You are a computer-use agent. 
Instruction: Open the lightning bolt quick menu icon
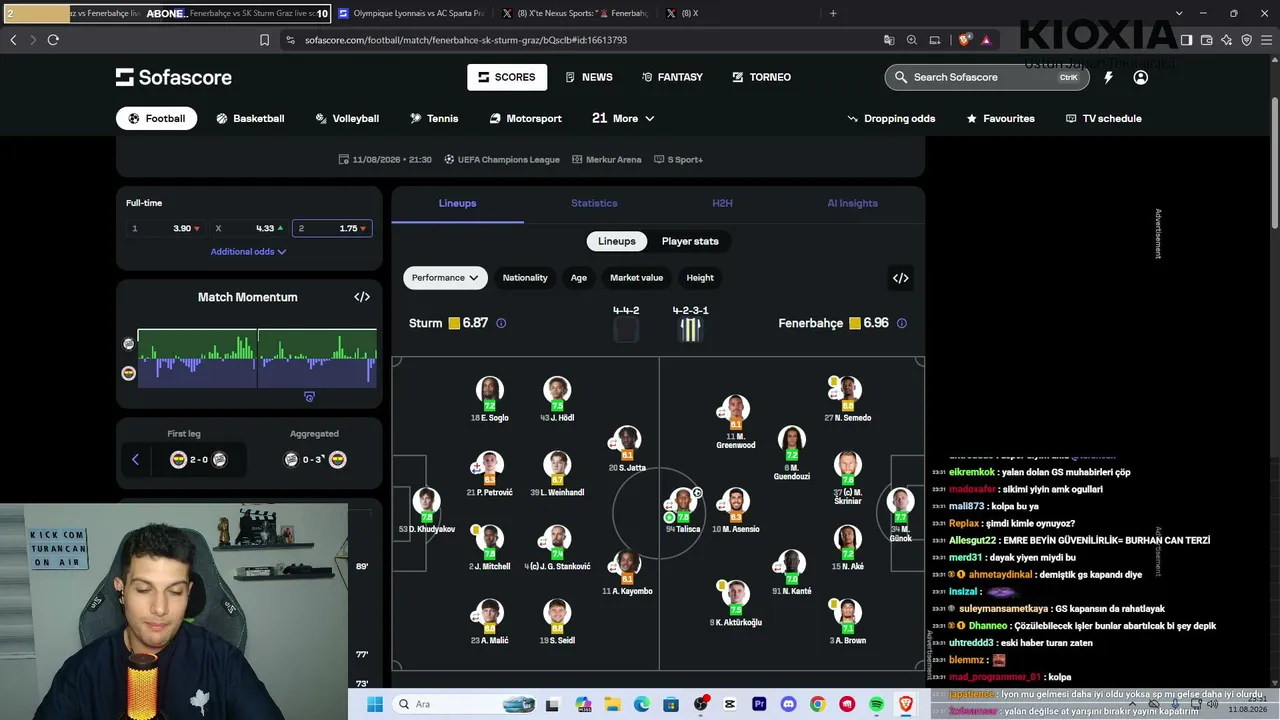point(1108,77)
